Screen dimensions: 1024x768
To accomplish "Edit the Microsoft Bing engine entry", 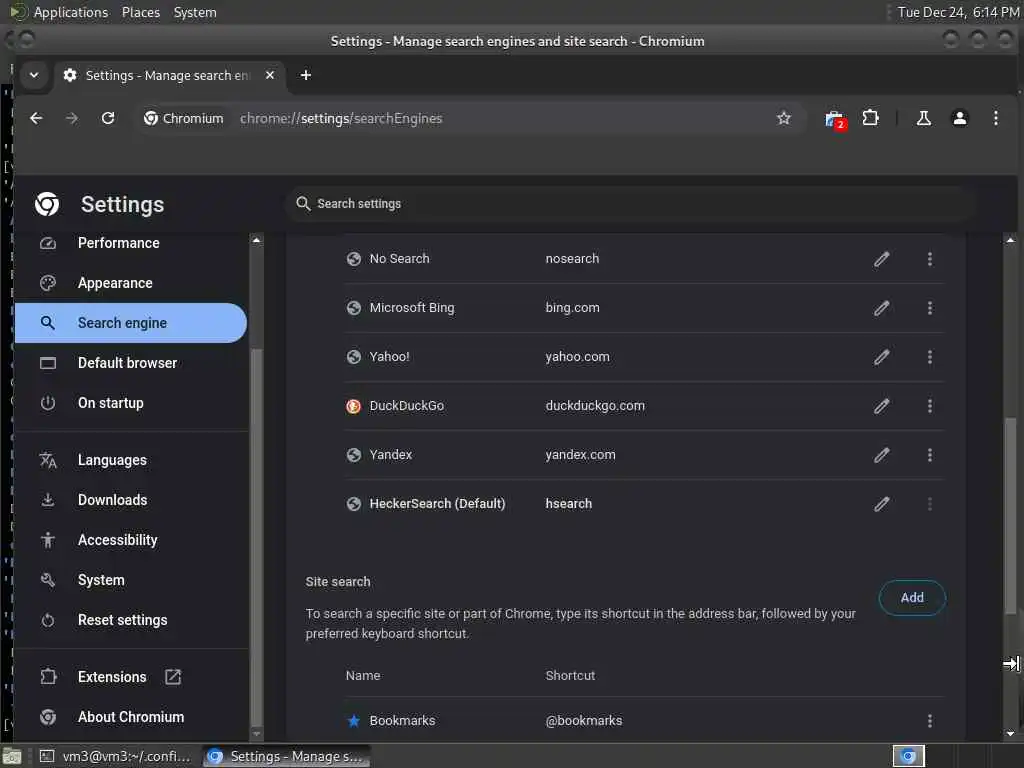I will (882, 308).
